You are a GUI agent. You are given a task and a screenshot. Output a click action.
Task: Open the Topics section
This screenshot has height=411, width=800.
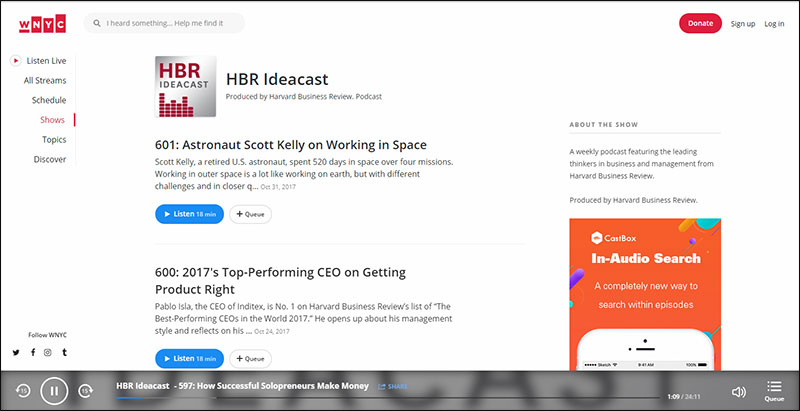(54, 140)
